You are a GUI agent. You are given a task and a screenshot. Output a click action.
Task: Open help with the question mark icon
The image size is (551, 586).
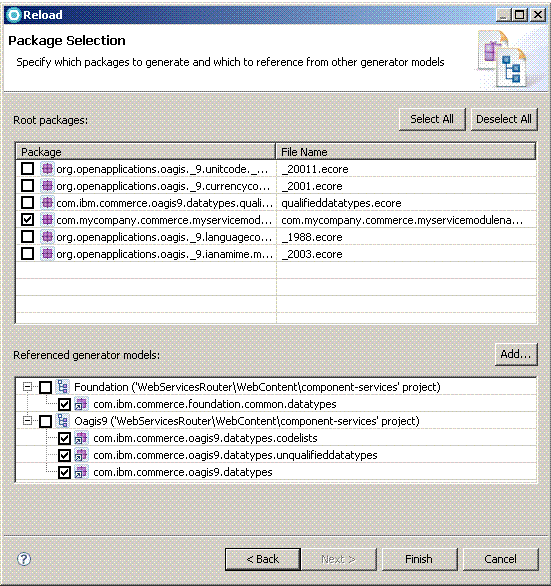pos(24,559)
